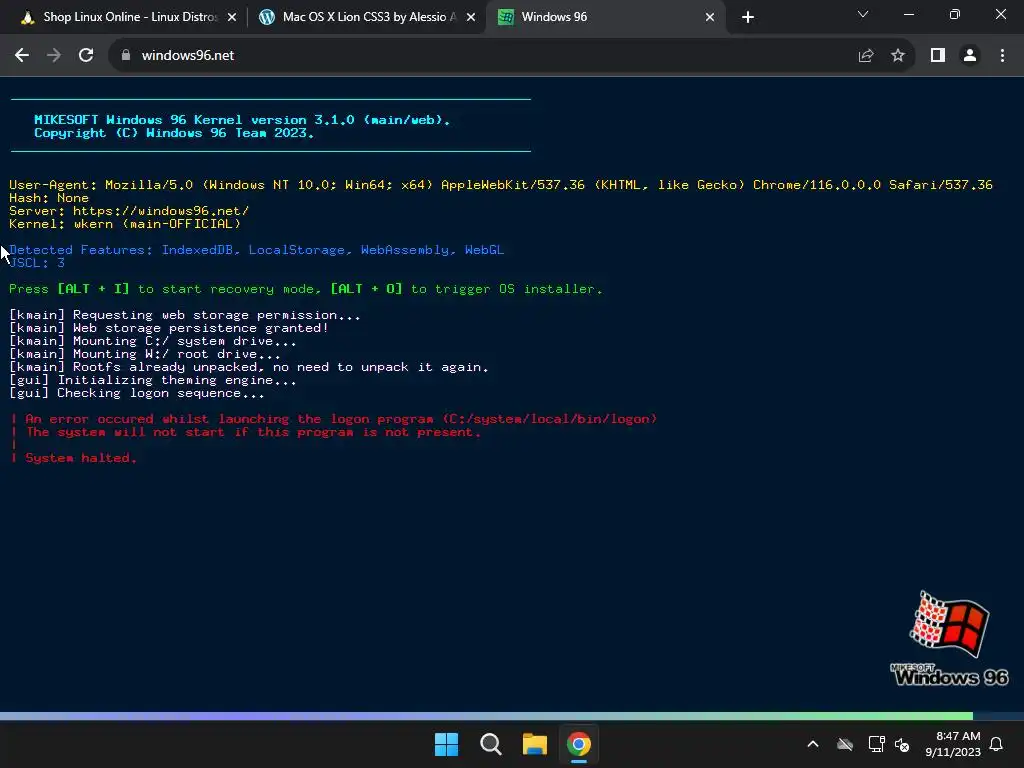Open the Chrome profile menu

point(970,56)
